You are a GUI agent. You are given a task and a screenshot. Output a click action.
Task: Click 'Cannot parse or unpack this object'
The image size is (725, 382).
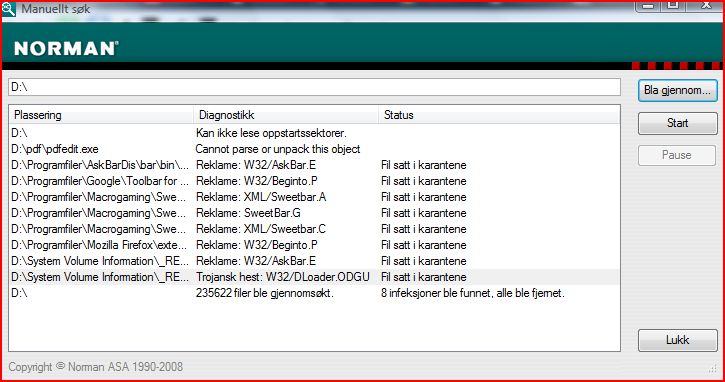(278, 149)
